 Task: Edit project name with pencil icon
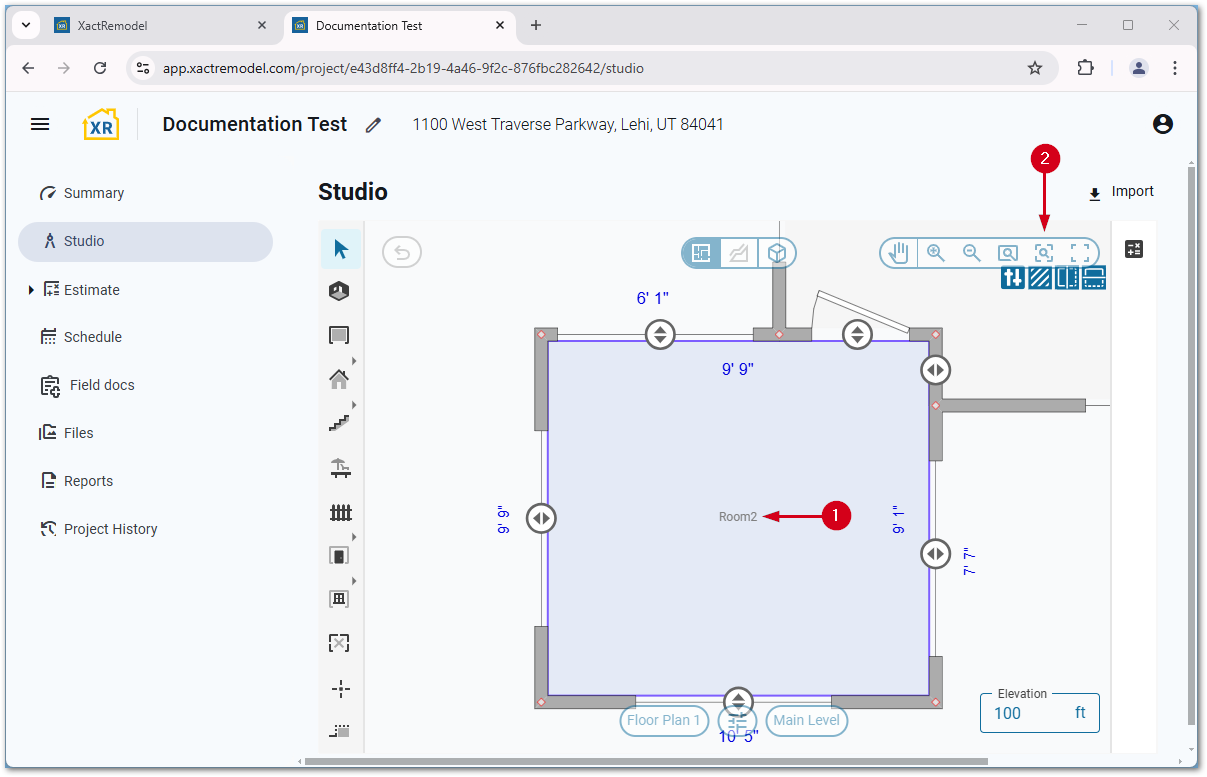click(x=373, y=125)
